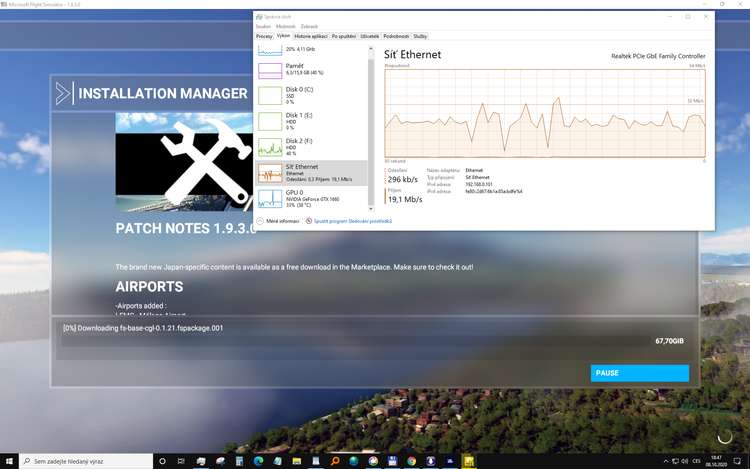Viewport: 750px width, 469px height.
Task: Open Google Chrome from the taskbar
Action: (x=411, y=461)
